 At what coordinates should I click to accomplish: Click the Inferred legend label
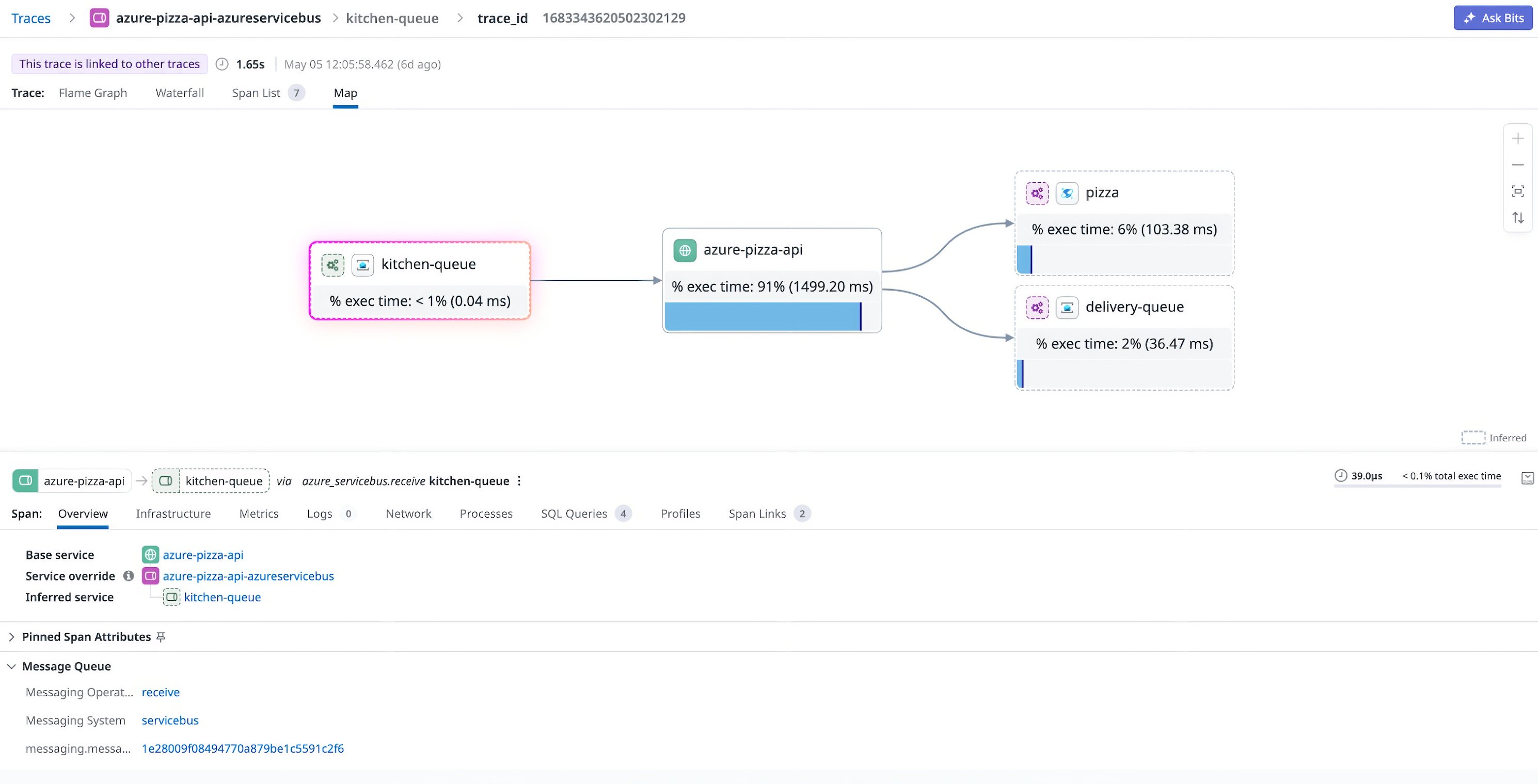click(x=1508, y=438)
